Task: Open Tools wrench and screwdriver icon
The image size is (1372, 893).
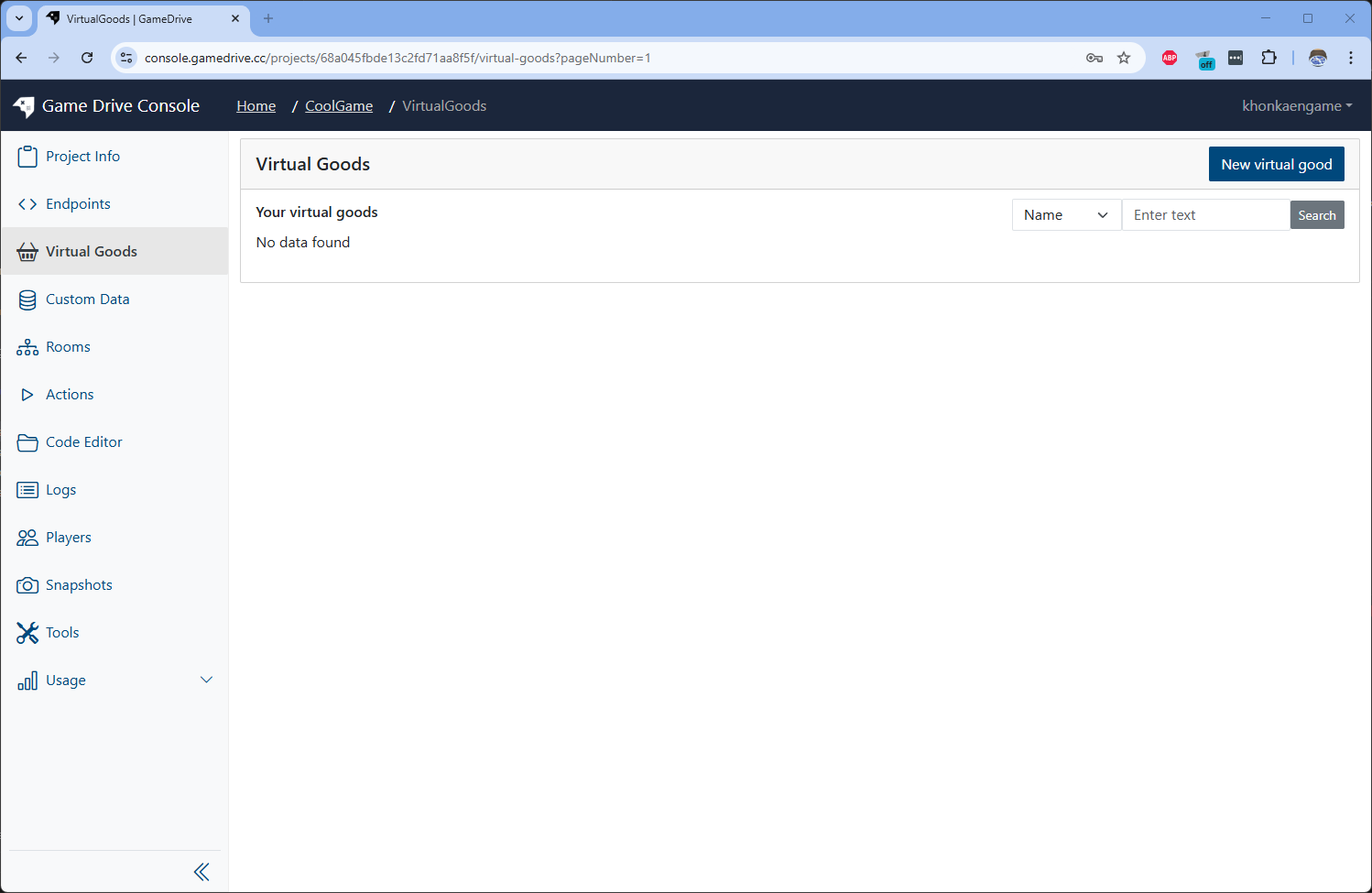Action: coord(27,633)
